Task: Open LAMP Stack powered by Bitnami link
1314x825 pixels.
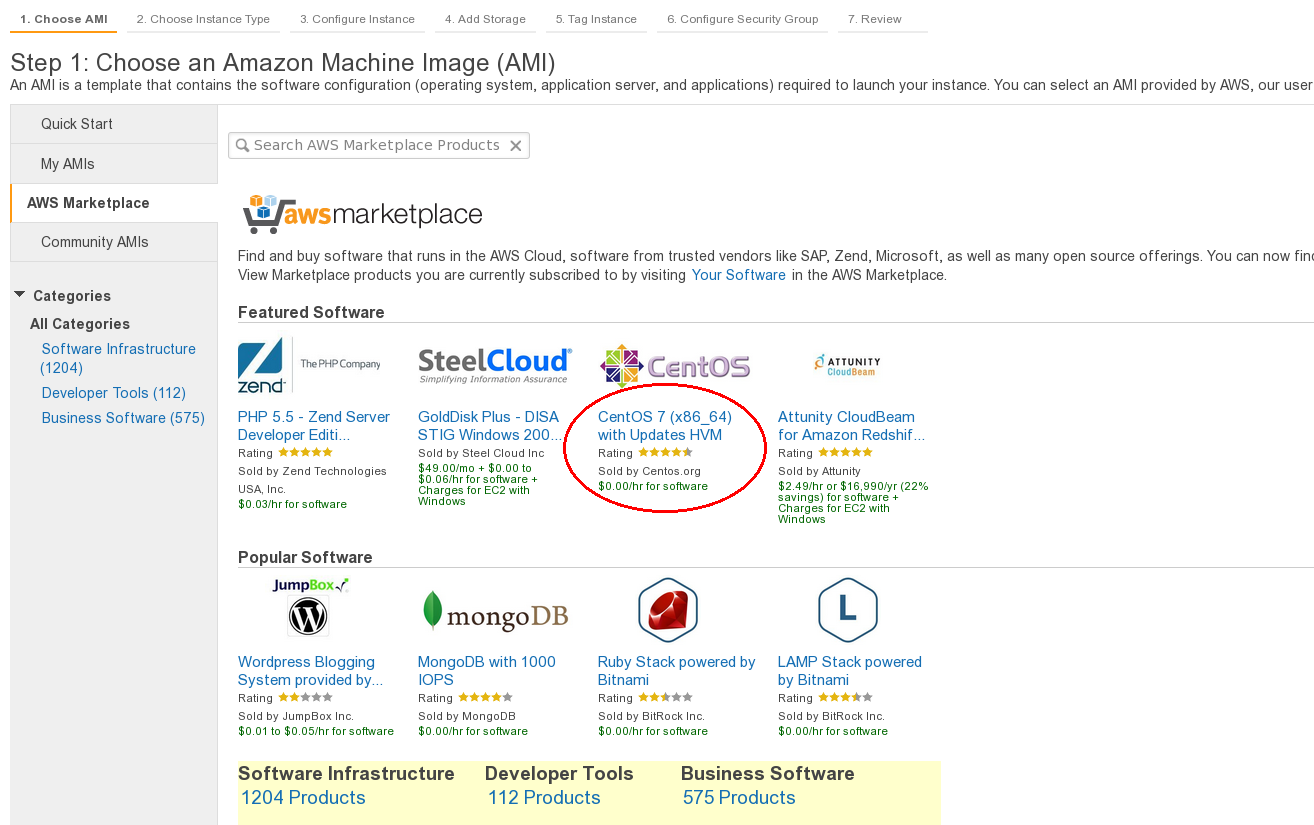Action: click(x=850, y=671)
